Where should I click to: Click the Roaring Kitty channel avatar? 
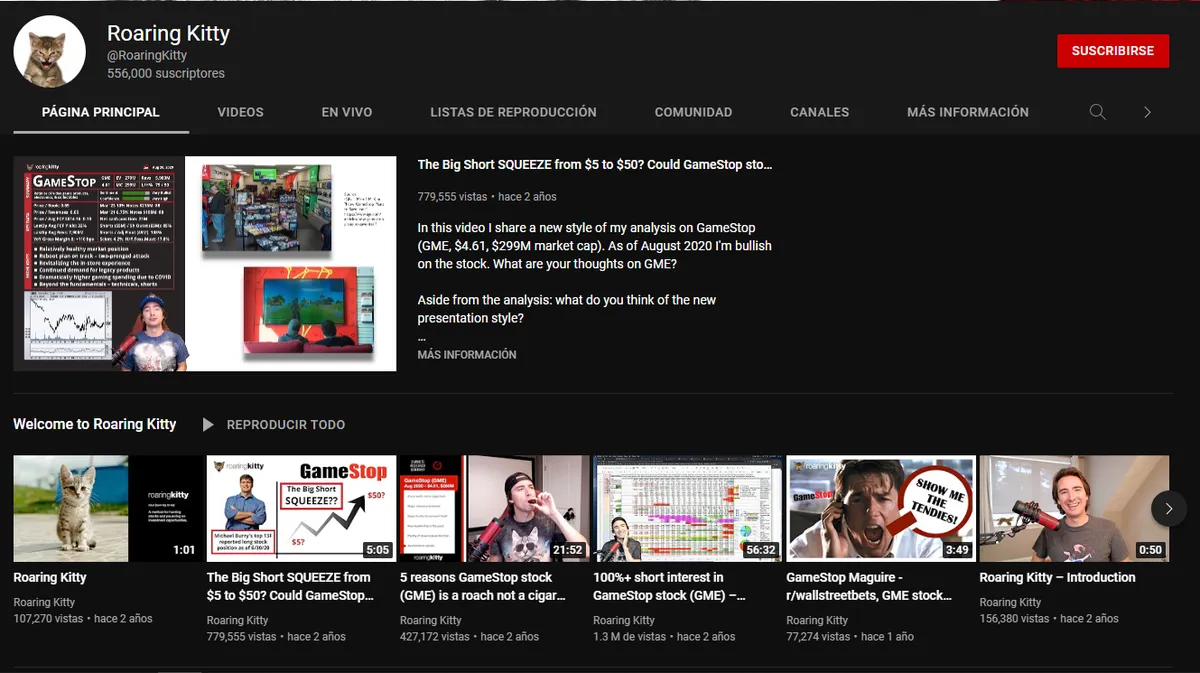pyautogui.click(x=49, y=51)
